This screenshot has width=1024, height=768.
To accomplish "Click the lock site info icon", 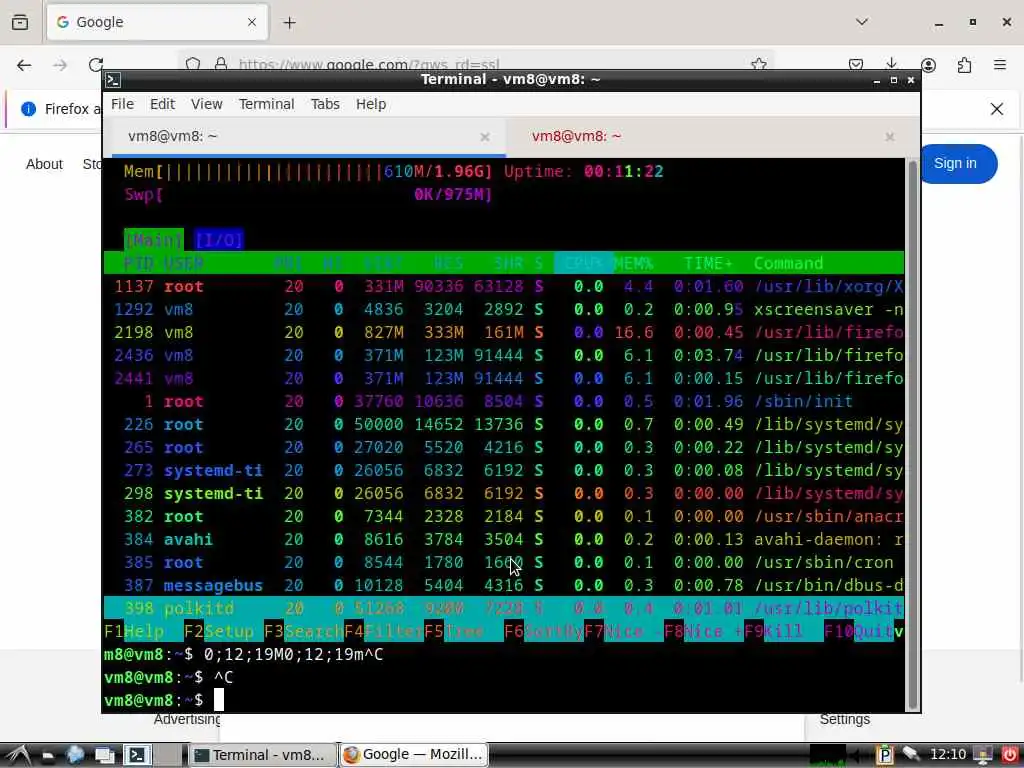I will pyautogui.click(x=221, y=64).
